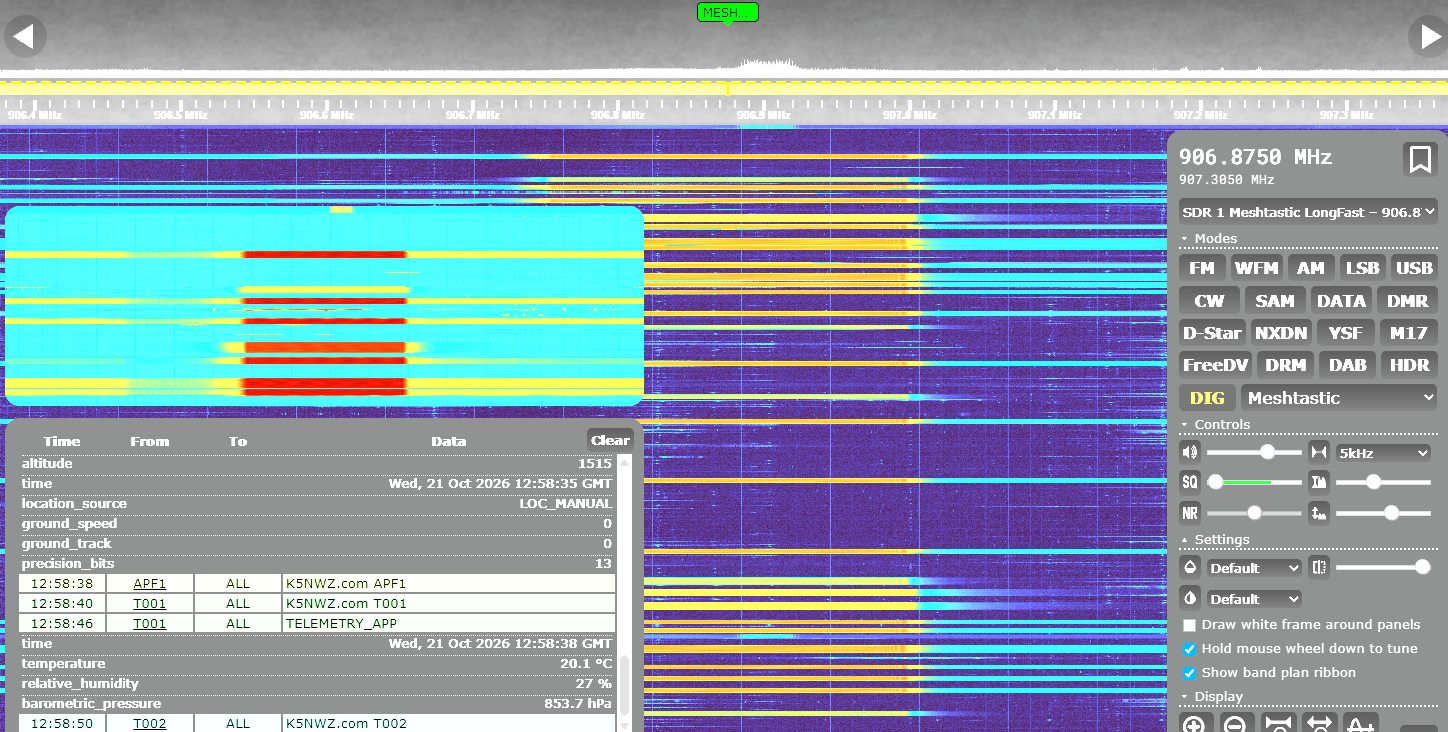Clear the message log with Clear button
Viewport: 1448px width, 732px height.
610,440
